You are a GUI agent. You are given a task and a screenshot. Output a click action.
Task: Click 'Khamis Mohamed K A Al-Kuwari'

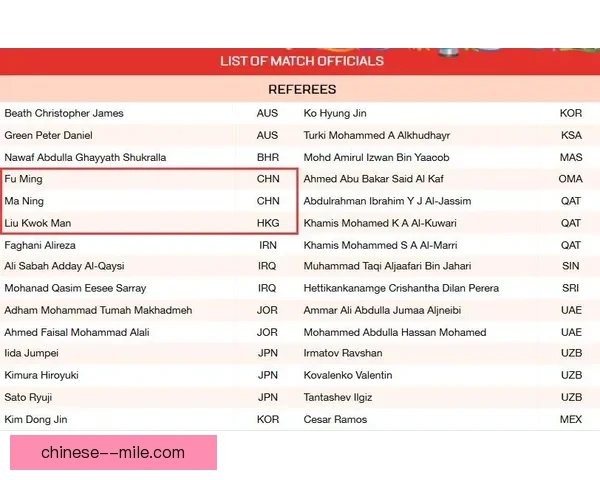click(x=380, y=223)
